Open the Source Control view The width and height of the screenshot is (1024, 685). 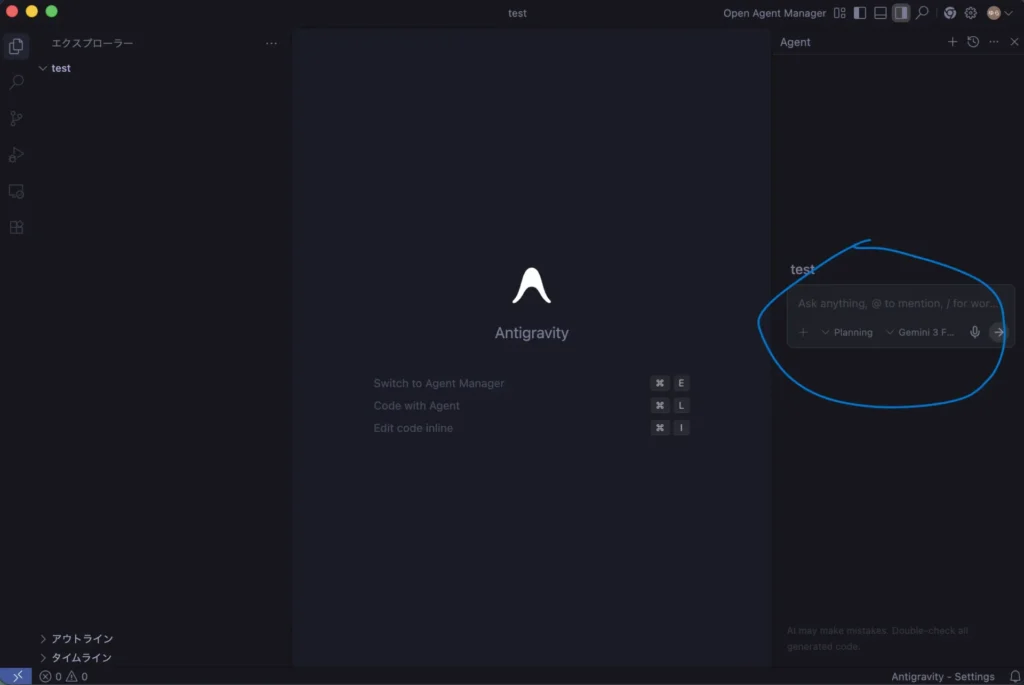coord(16,118)
